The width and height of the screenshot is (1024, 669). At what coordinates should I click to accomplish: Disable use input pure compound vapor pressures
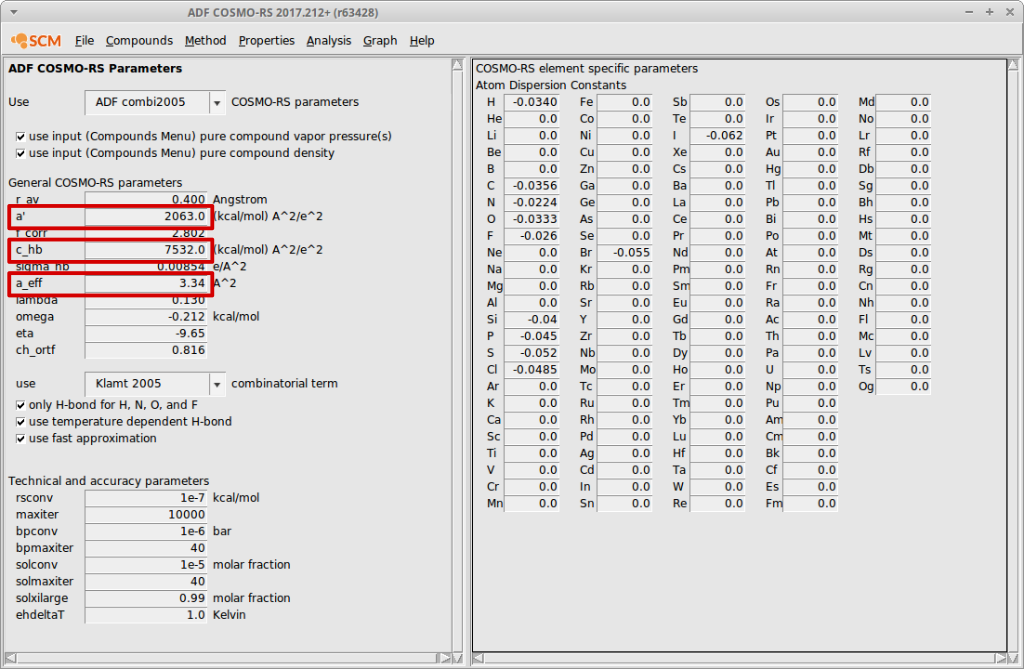pos(22,136)
